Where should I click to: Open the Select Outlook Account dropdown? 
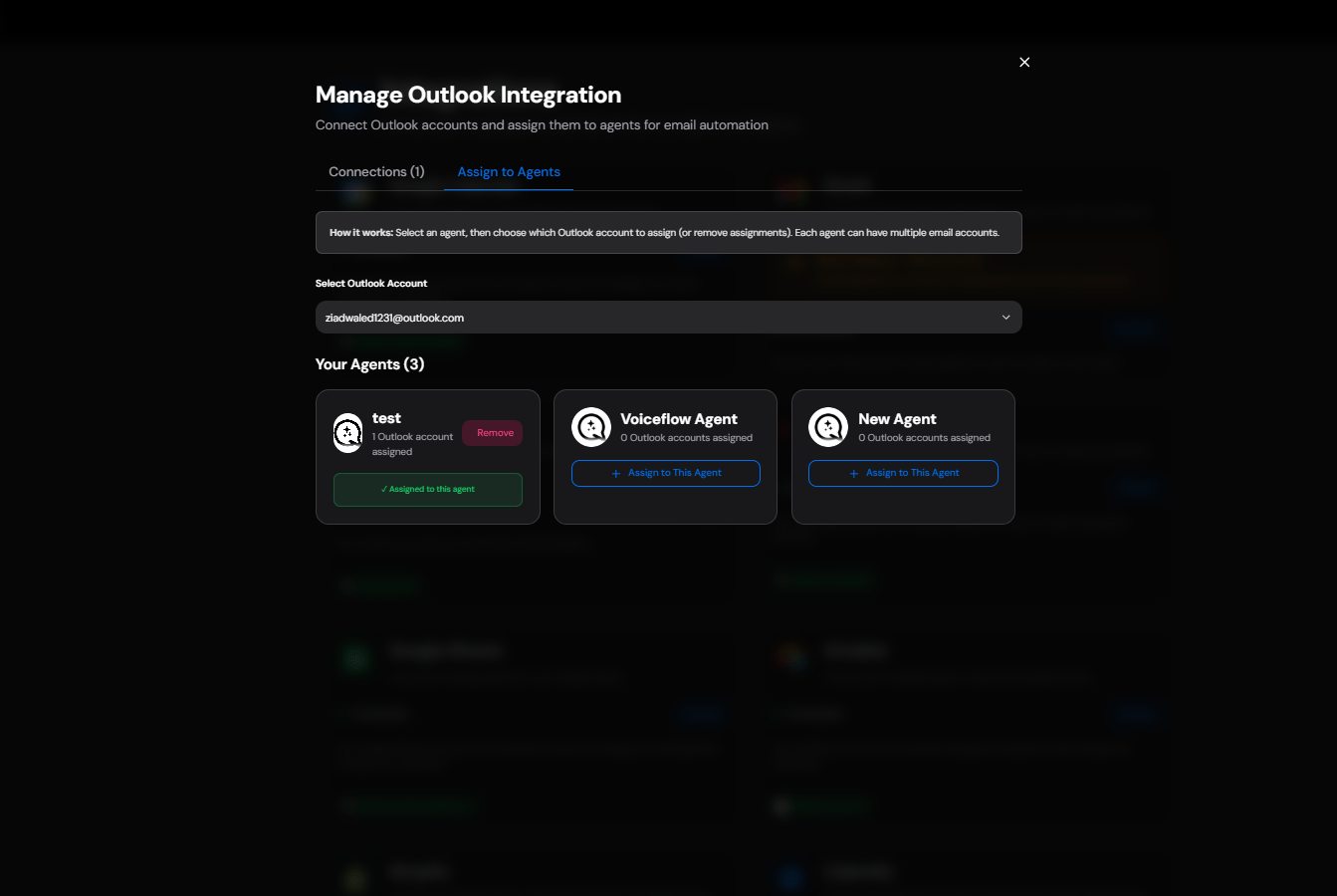(669, 318)
